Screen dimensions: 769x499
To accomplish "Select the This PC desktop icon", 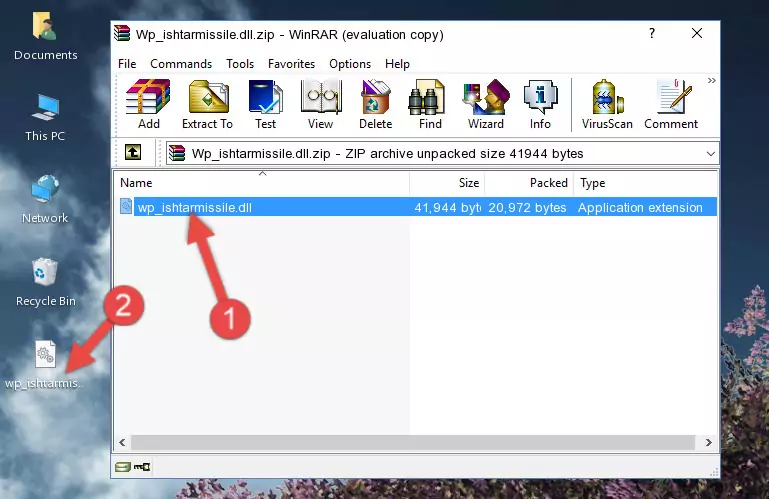I will (45, 118).
